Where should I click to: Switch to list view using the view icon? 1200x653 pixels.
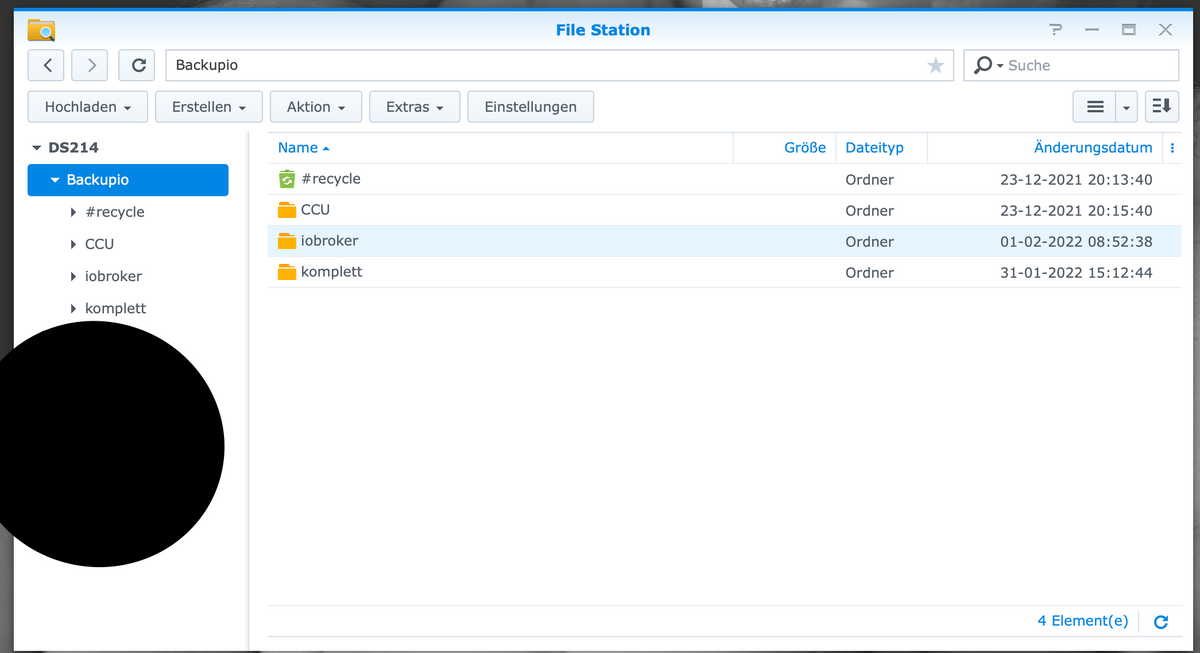[1095, 107]
